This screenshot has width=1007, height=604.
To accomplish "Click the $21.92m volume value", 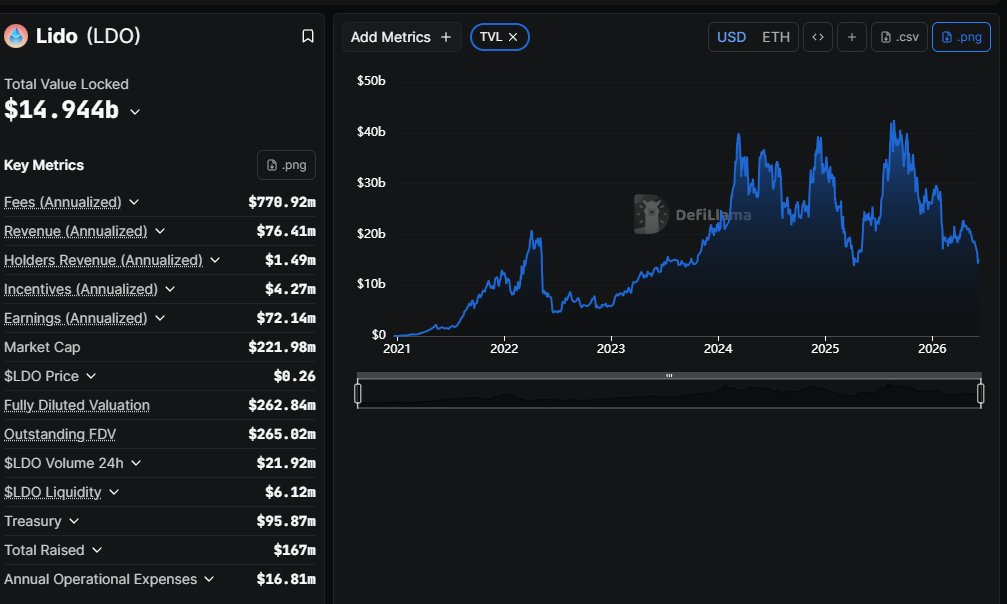I will (286, 463).
